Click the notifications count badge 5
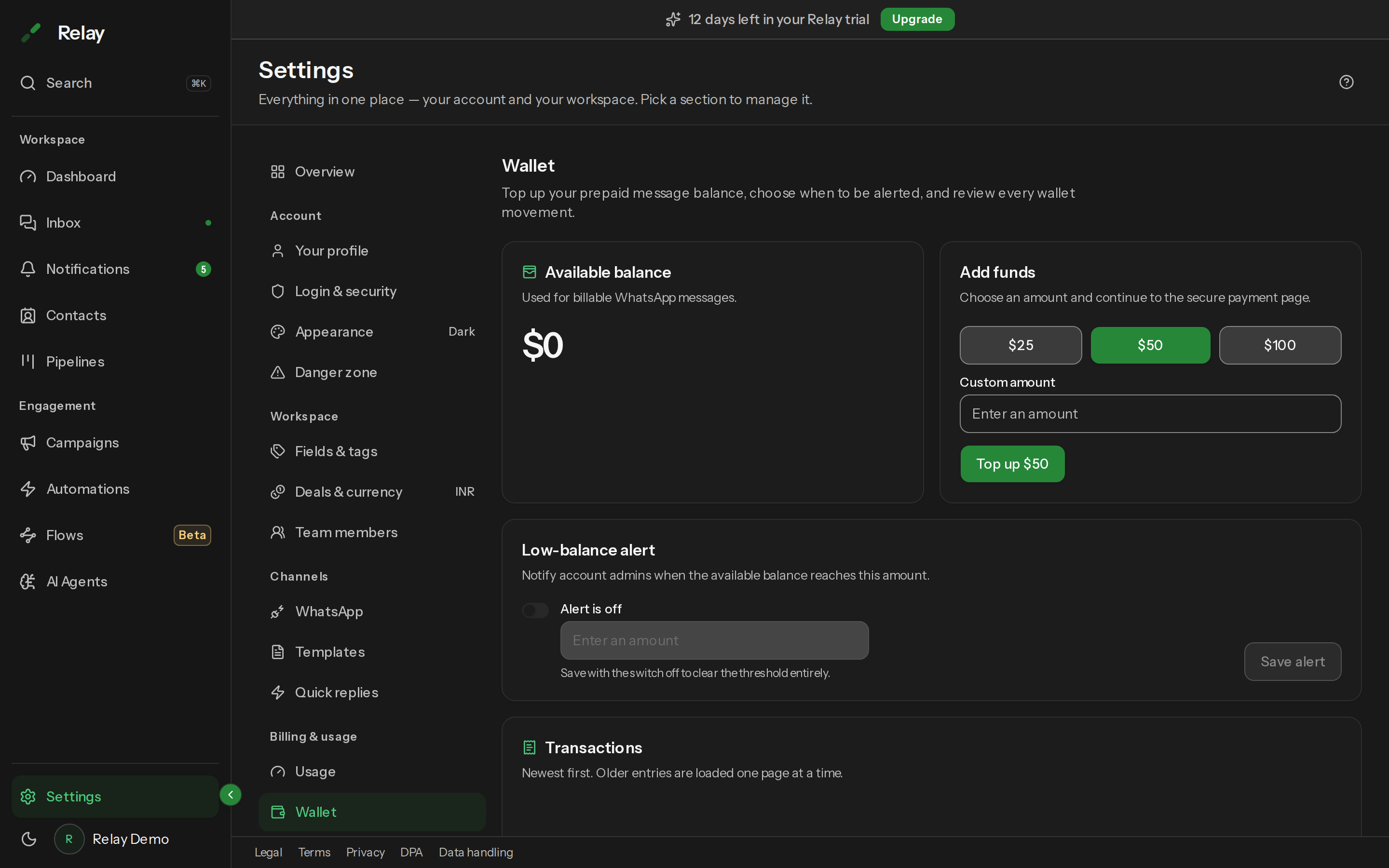The width and height of the screenshot is (1389, 868). coord(203,269)
